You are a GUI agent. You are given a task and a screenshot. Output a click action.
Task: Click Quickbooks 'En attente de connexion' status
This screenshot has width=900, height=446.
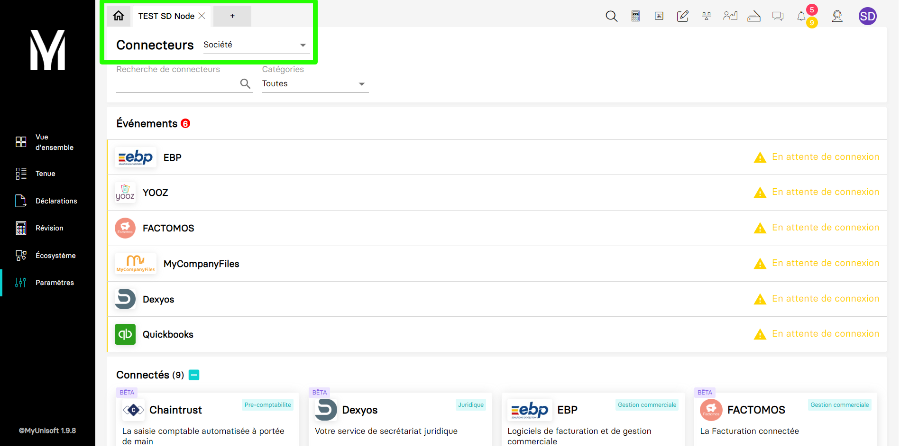[825, 333]
